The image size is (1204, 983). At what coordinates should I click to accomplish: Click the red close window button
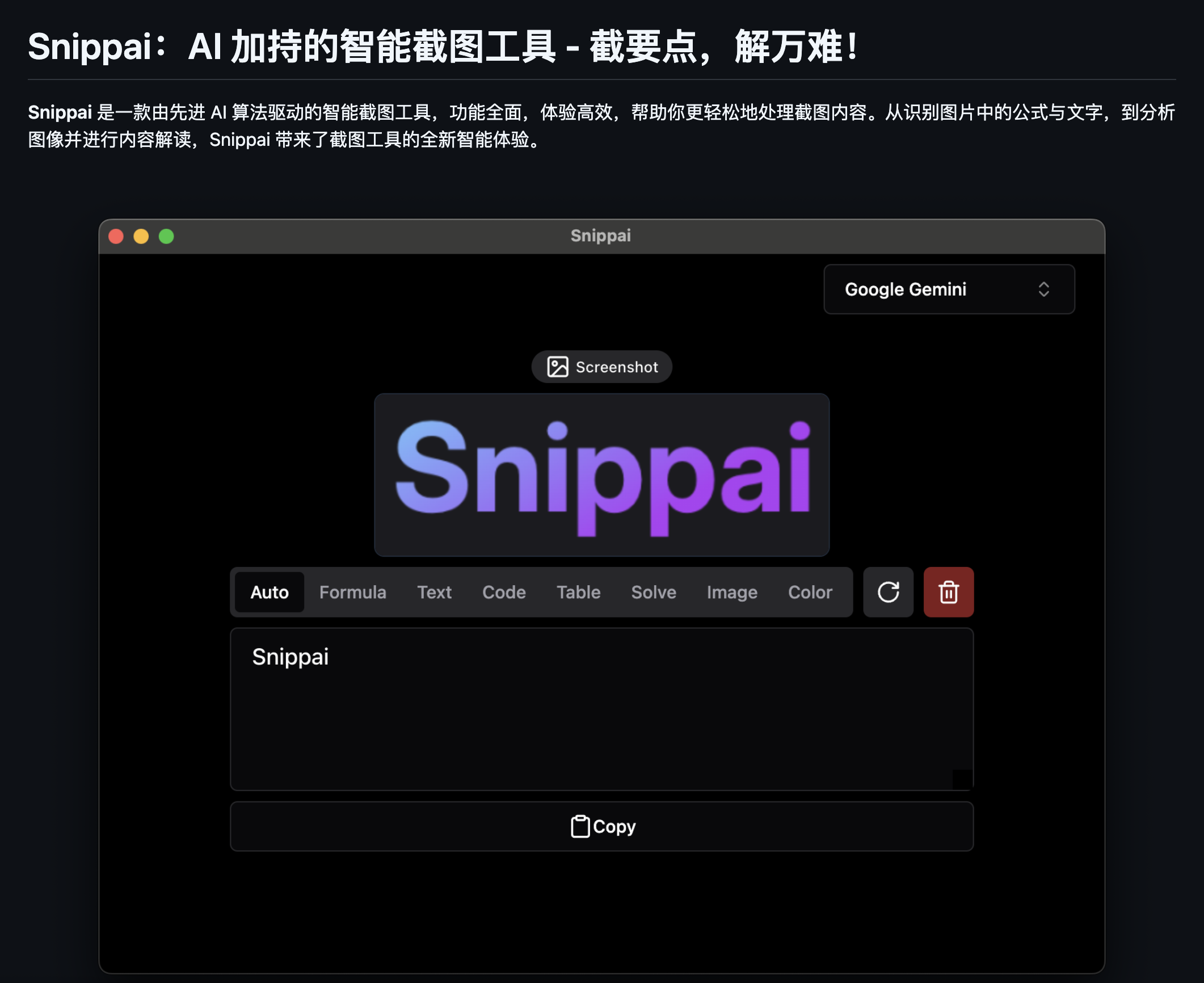[x=116, y=236]
